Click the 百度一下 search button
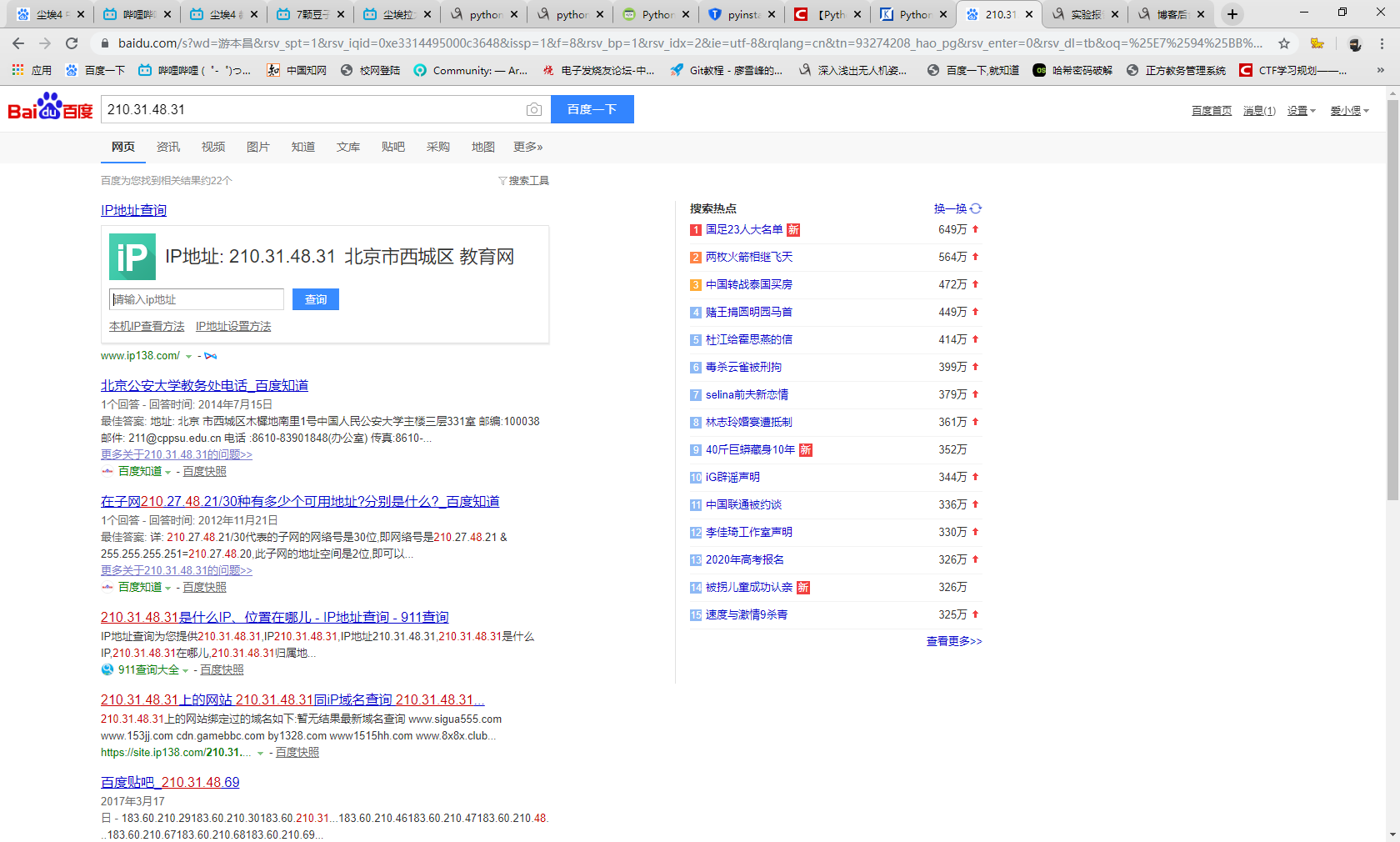This screenshot has height=842, width=1400. (592, 109)
